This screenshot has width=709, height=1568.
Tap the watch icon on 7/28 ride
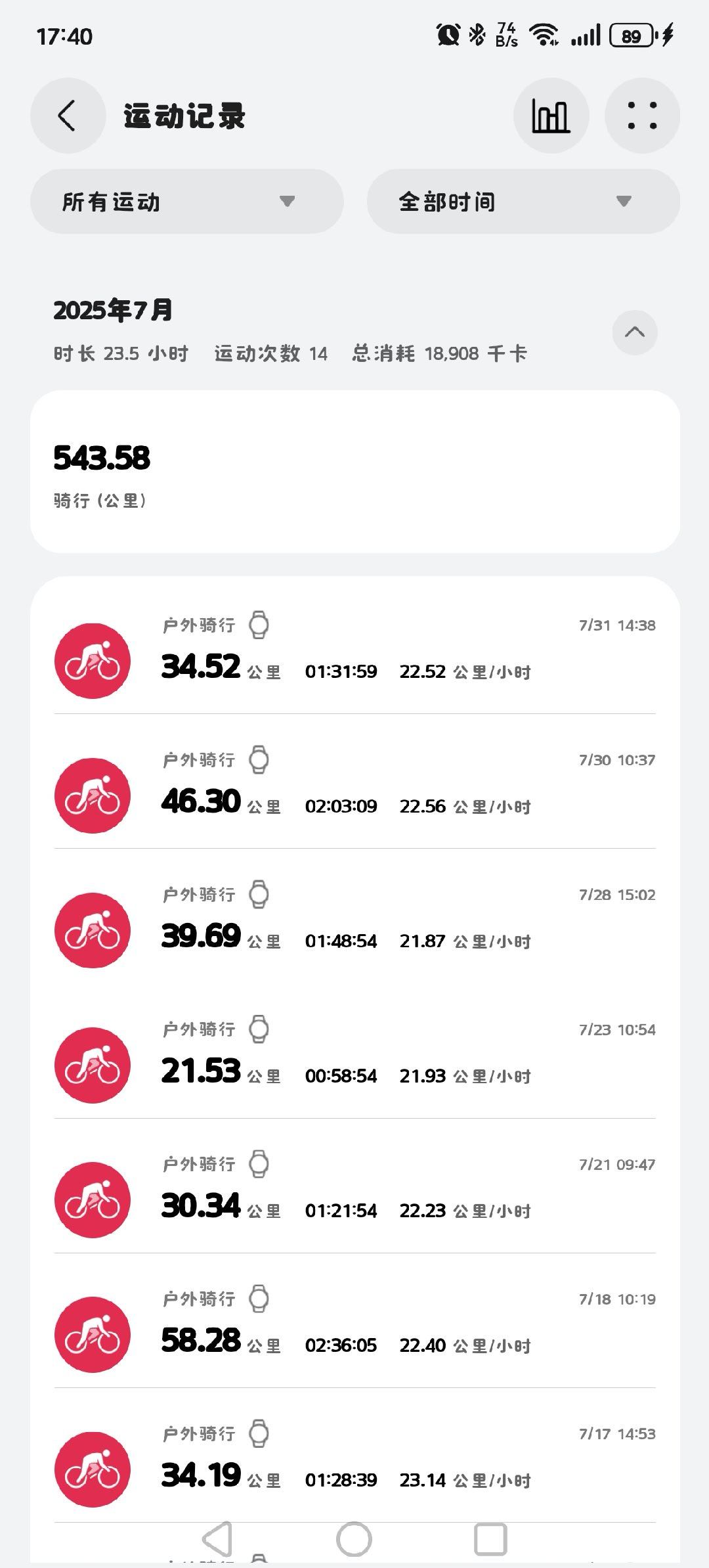pyautogui.click(x=259, y=894)
